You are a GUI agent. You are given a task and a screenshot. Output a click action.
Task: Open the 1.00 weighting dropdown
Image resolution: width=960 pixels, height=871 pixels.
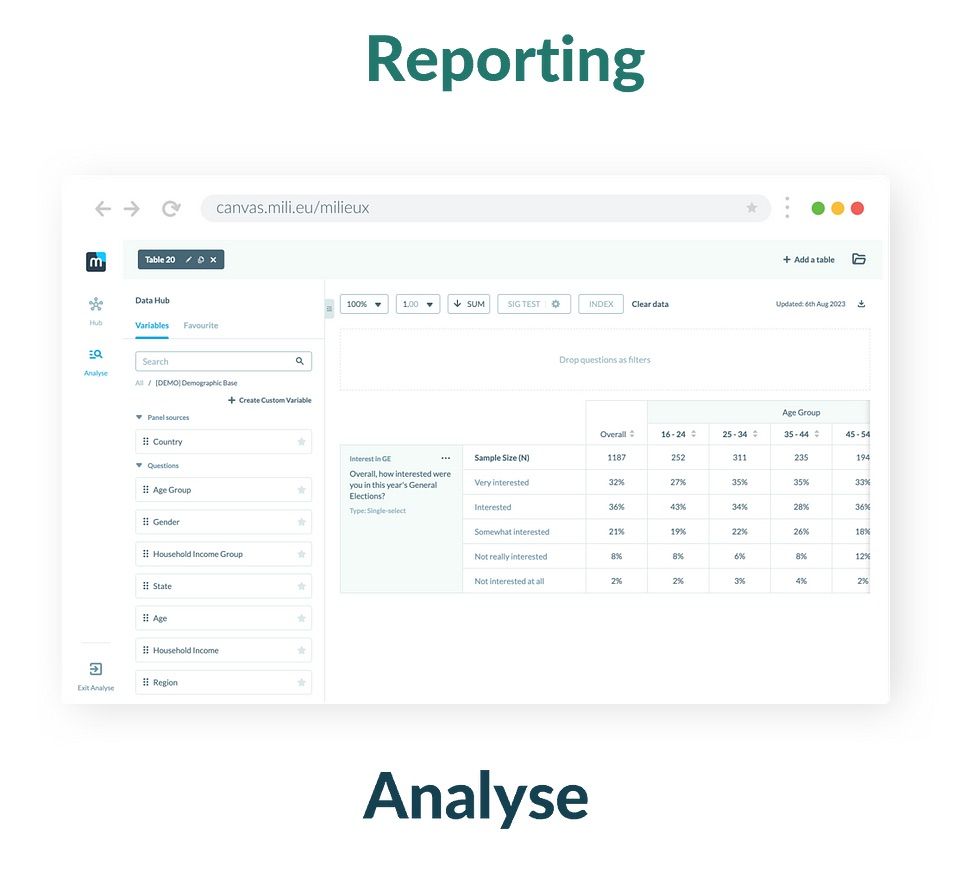418,304
